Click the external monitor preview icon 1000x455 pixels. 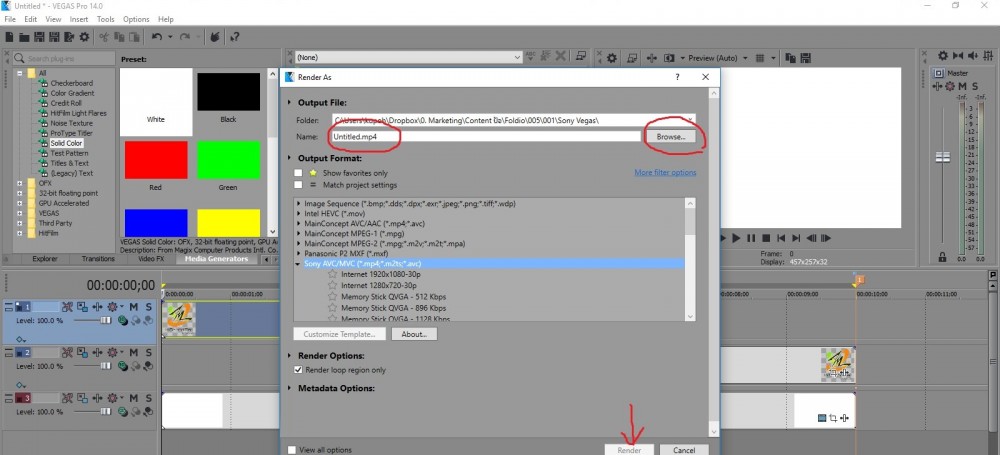(631, 58)
